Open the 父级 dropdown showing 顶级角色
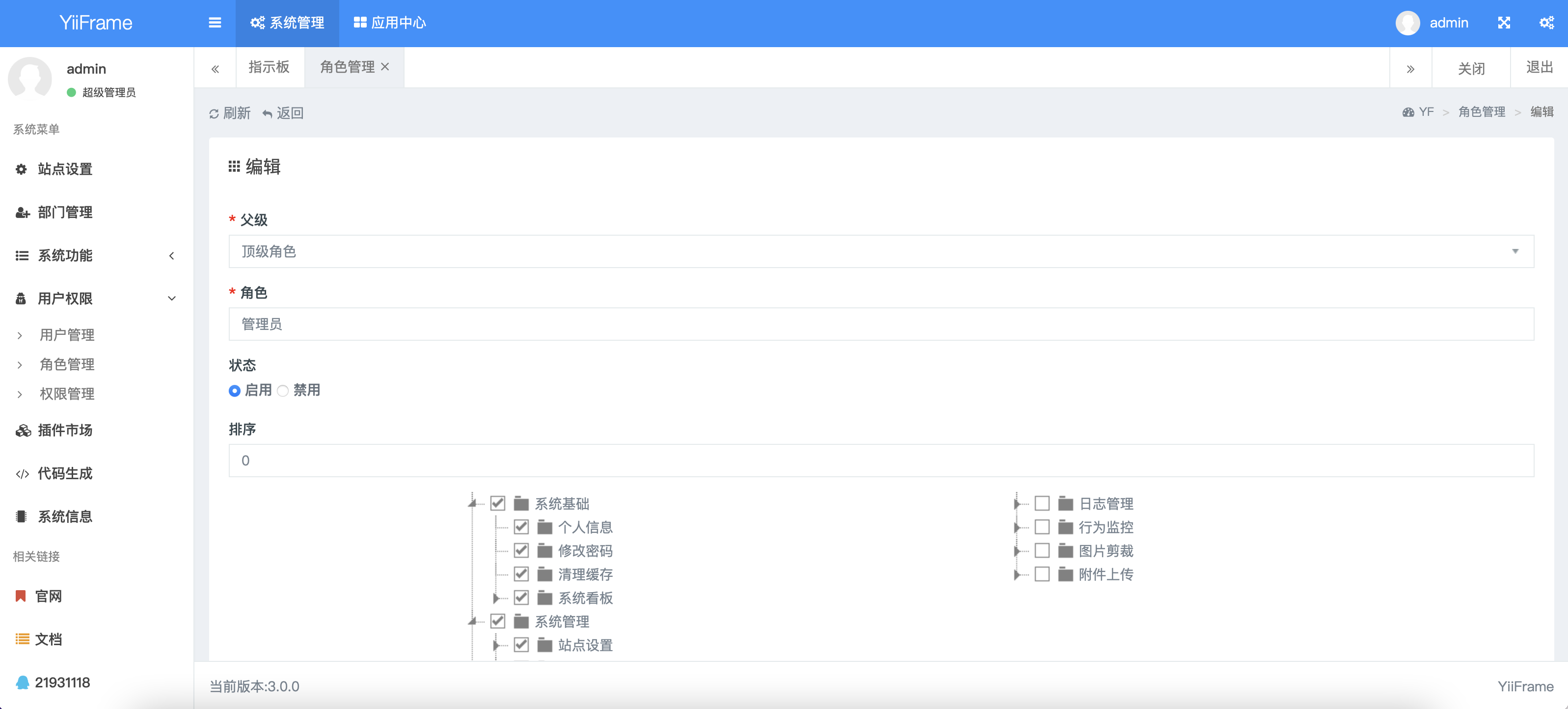This screenshot has height=709, width=1568. pos(880,251)
